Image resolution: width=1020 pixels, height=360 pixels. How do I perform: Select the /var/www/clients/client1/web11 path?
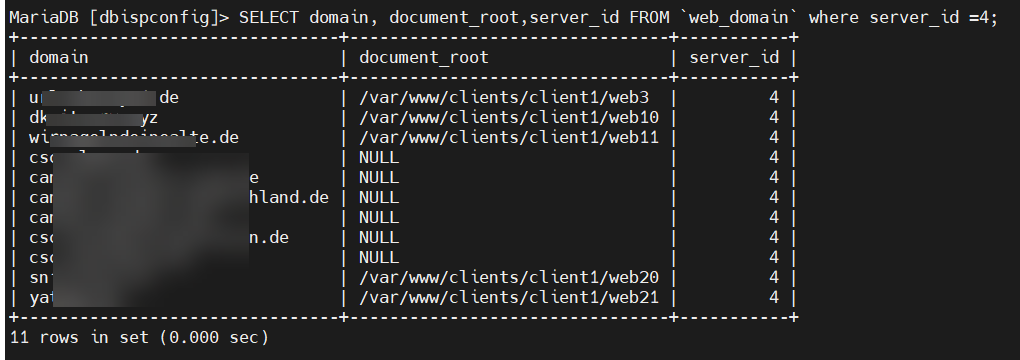point(509,137)
